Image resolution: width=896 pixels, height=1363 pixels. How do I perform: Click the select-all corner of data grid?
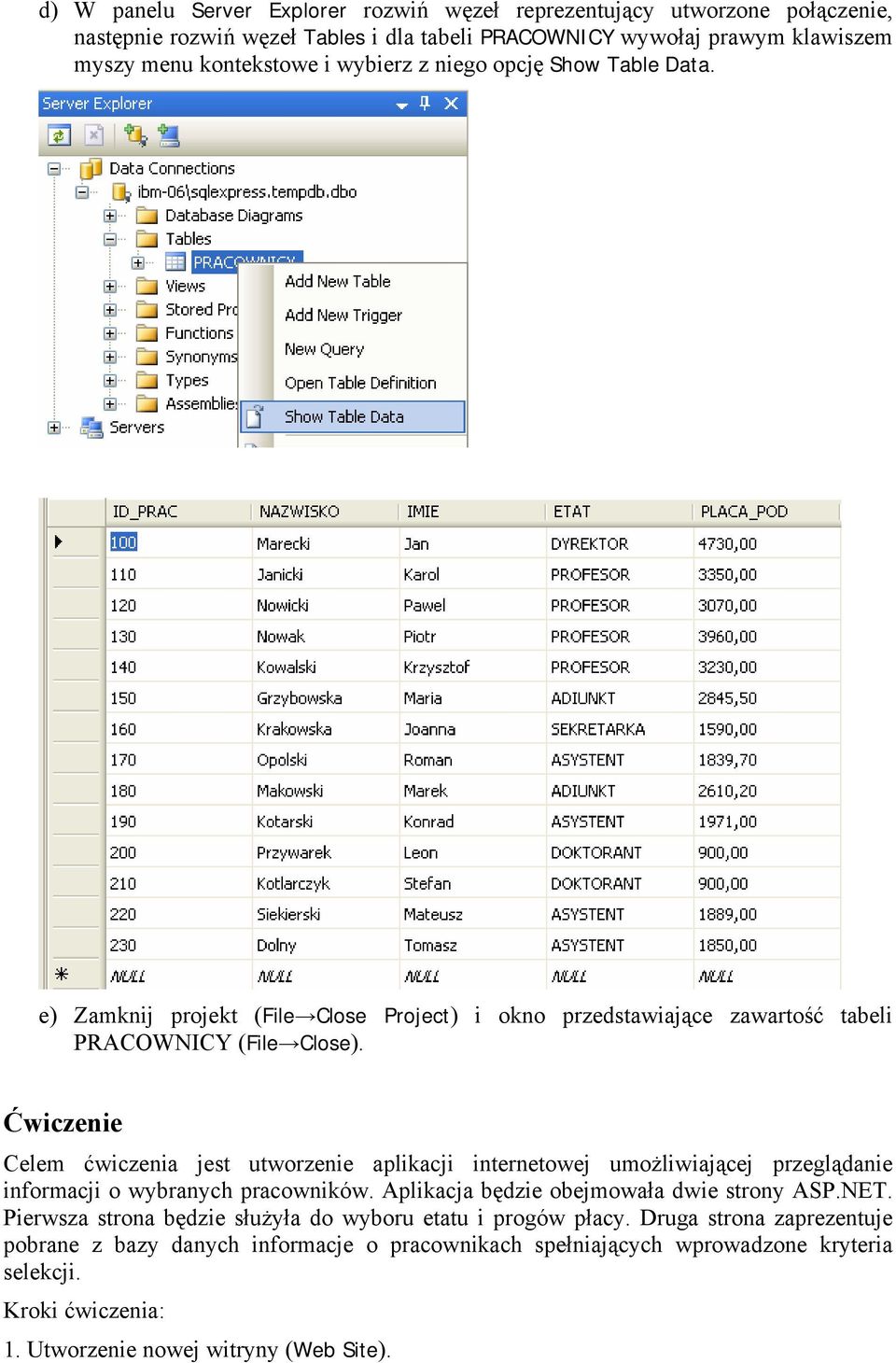[x=75, y=512]
